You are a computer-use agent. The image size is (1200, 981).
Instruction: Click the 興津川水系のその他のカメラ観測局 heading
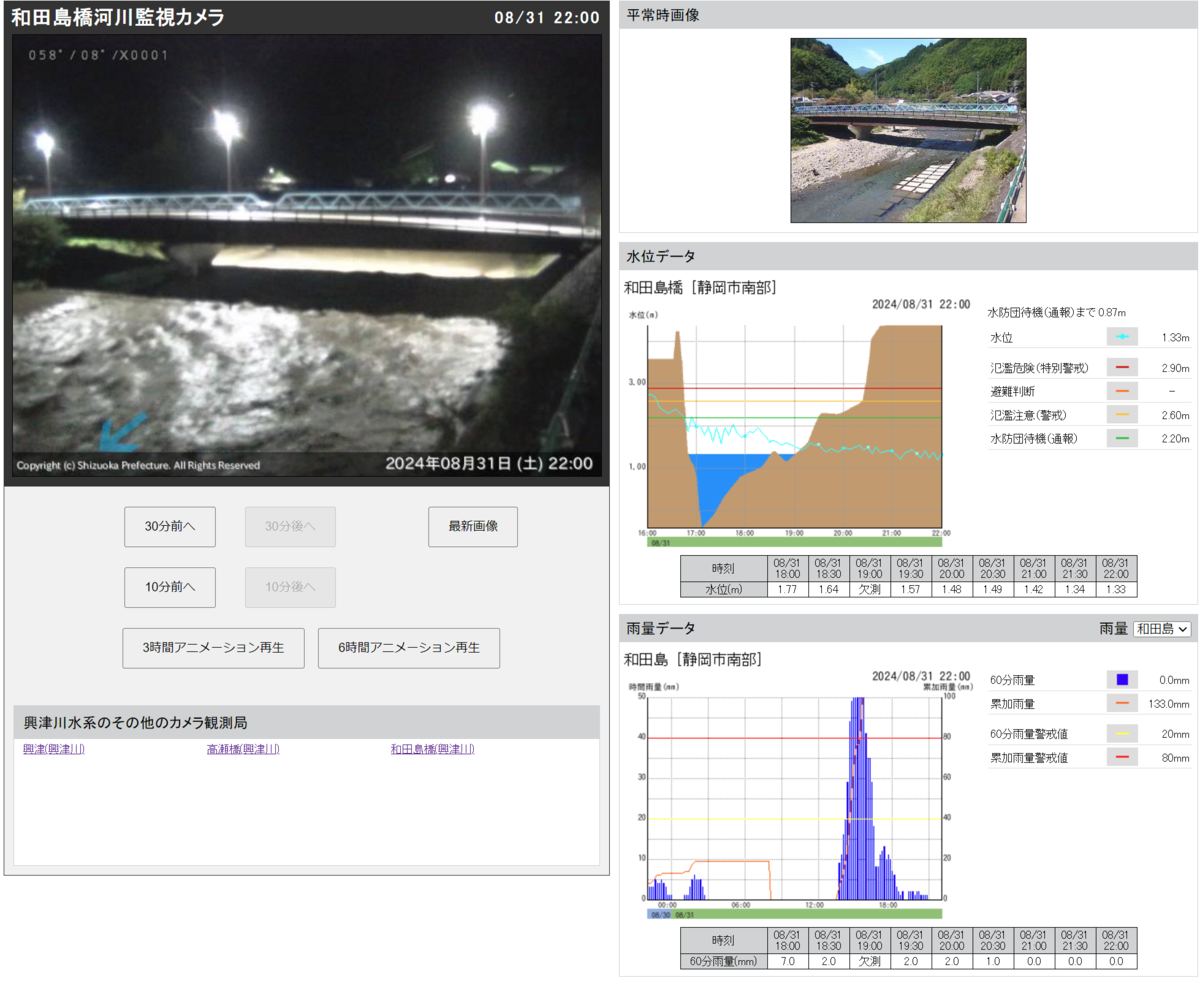click(x=136, y=722)
